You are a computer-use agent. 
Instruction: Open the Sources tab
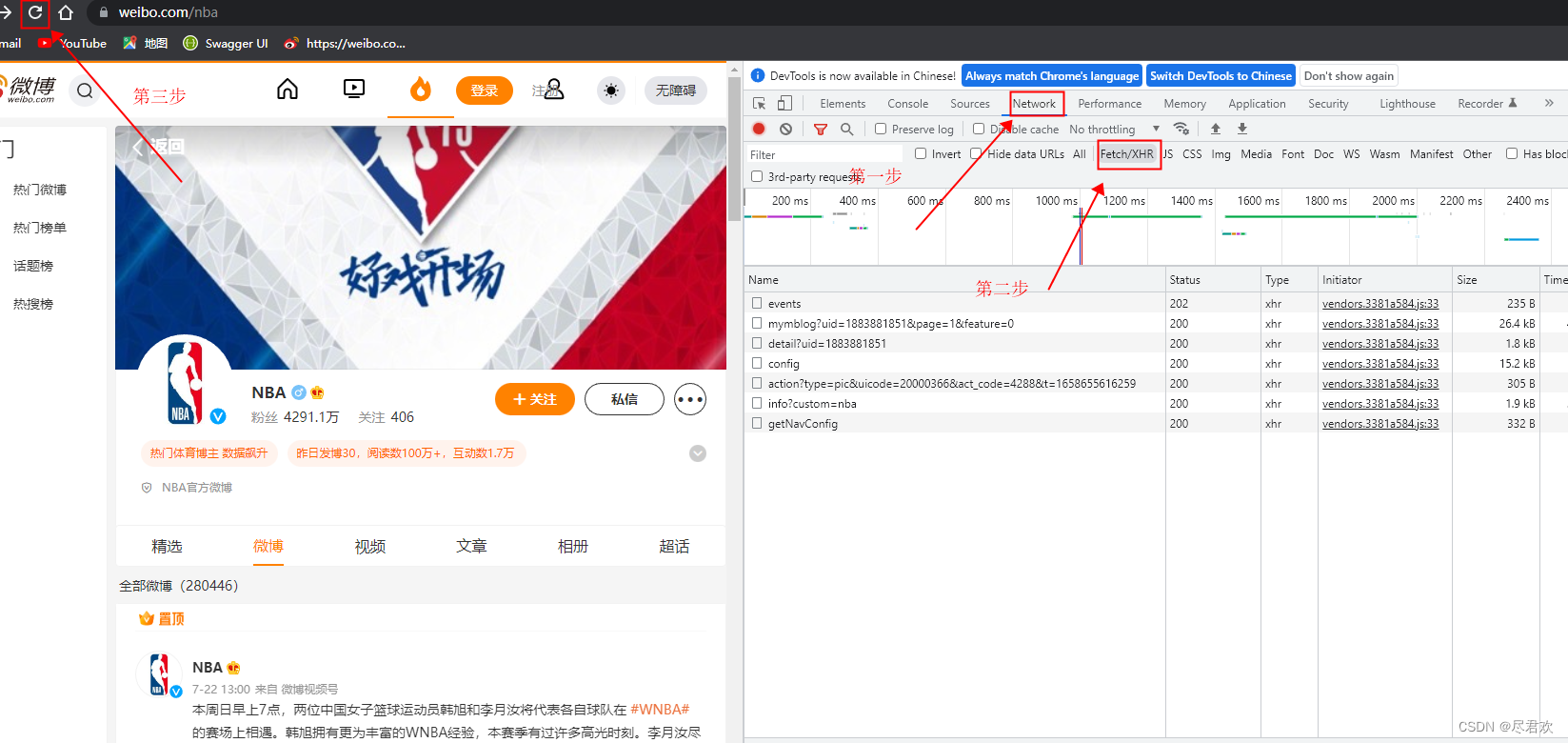click(x=970, y=103)
